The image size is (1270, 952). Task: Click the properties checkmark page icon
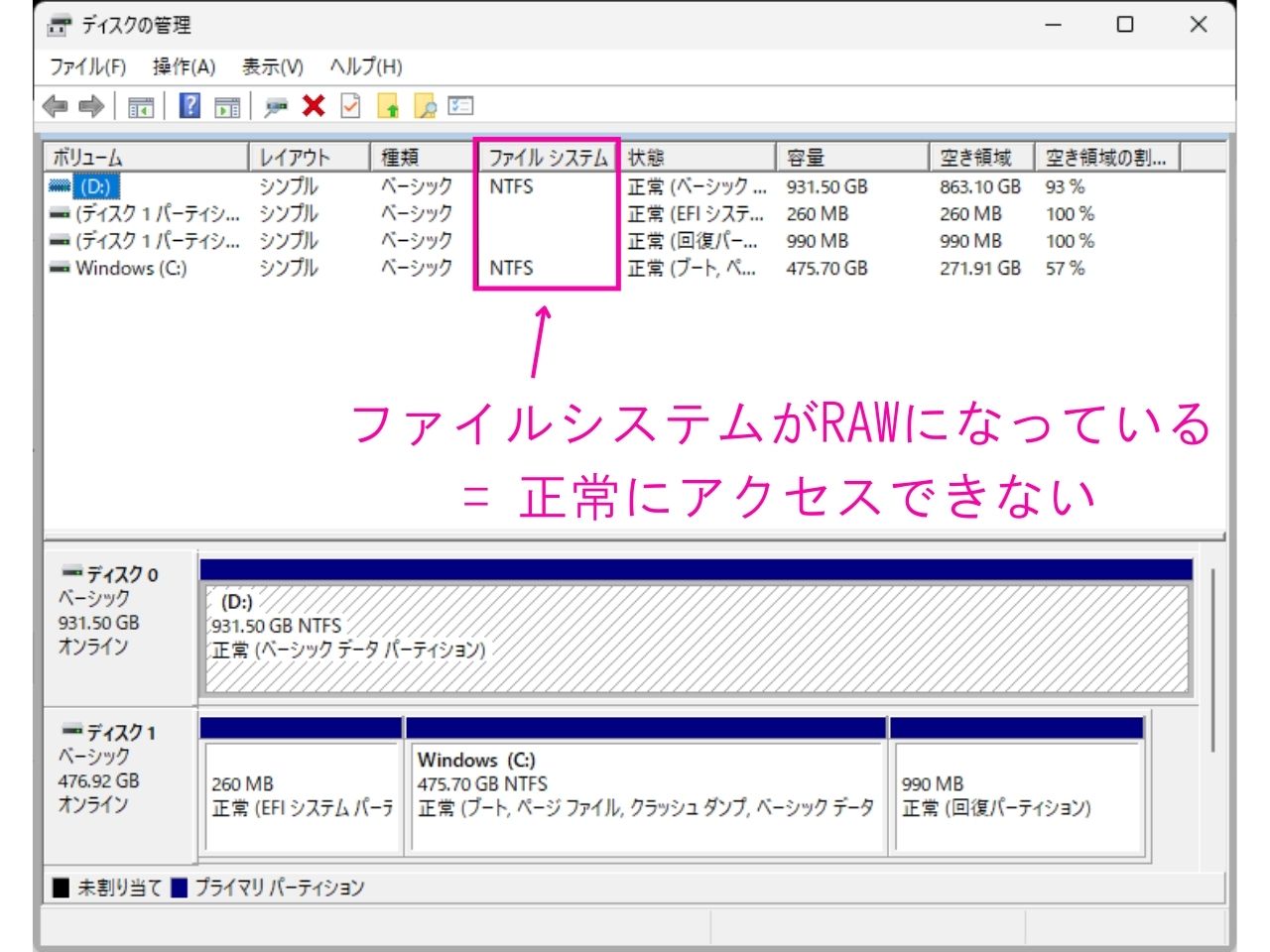pyautogui.click(x=350, y=105)
